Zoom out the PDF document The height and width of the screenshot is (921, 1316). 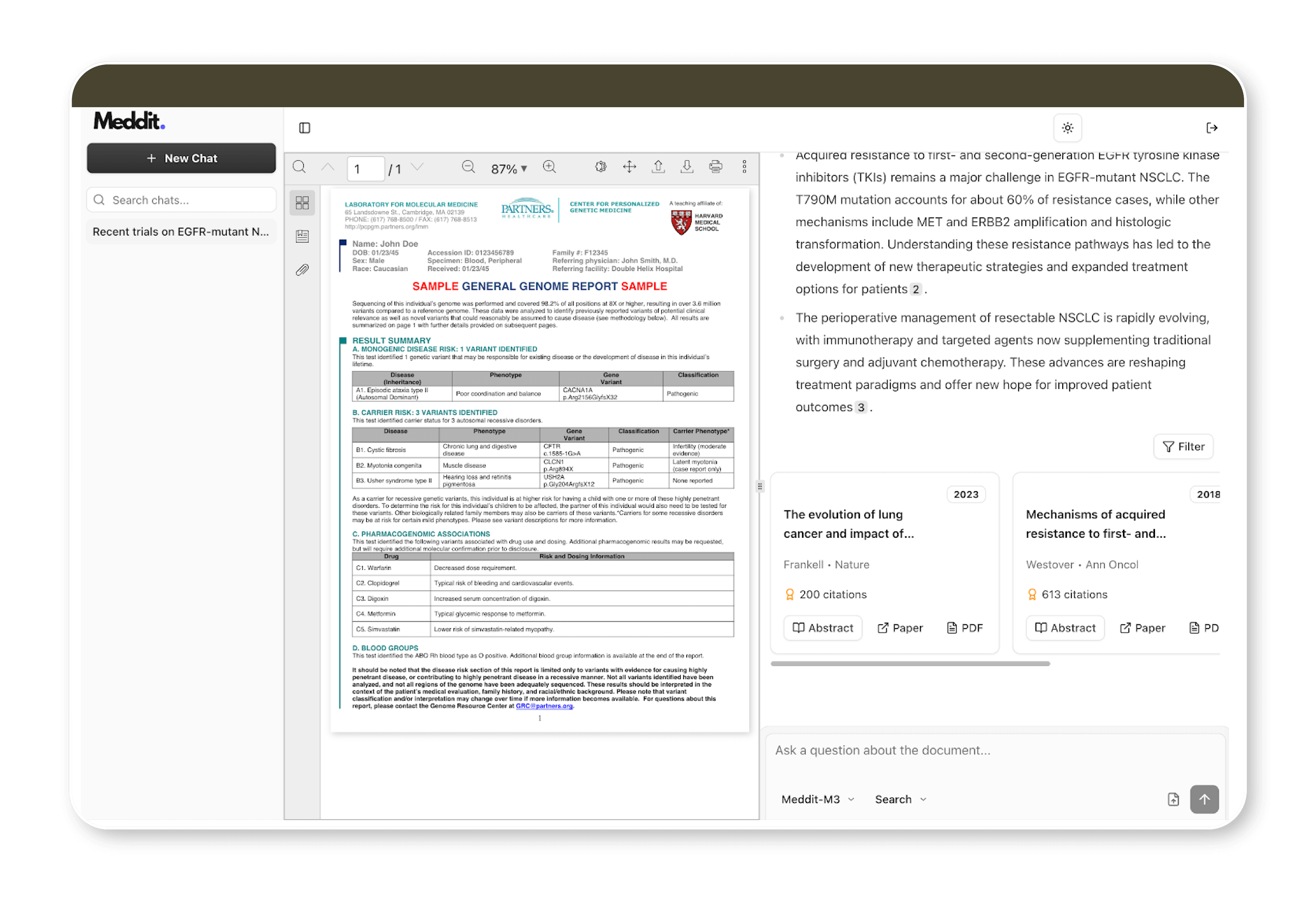(x=468, y=167)
